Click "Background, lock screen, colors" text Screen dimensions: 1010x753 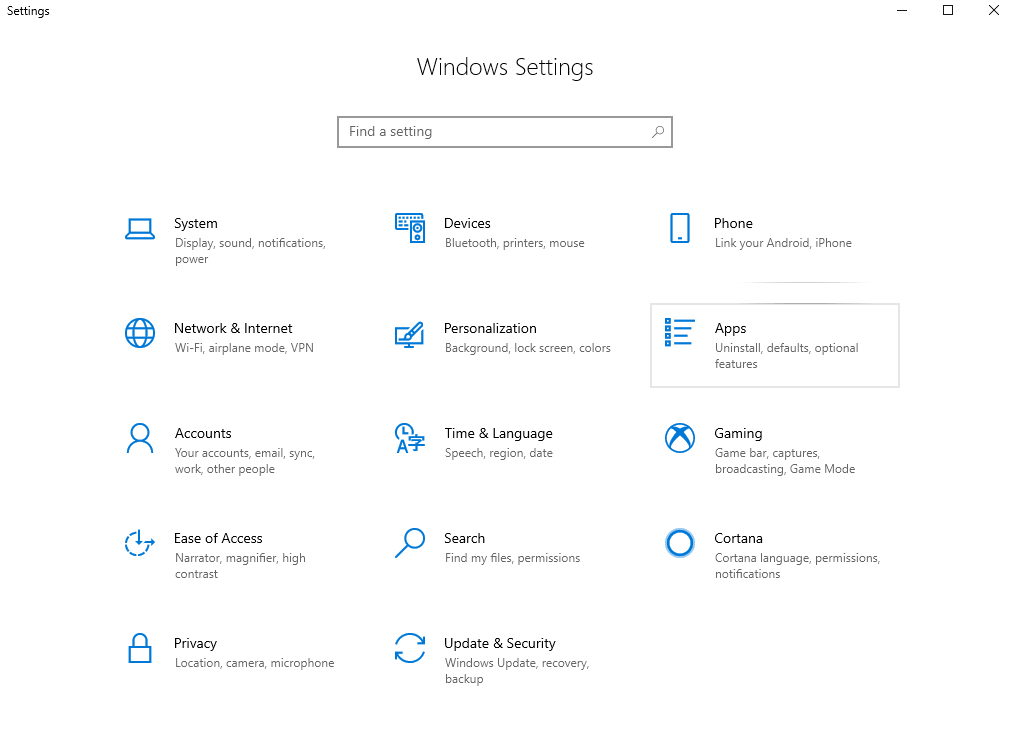click(x=528, y=348)
